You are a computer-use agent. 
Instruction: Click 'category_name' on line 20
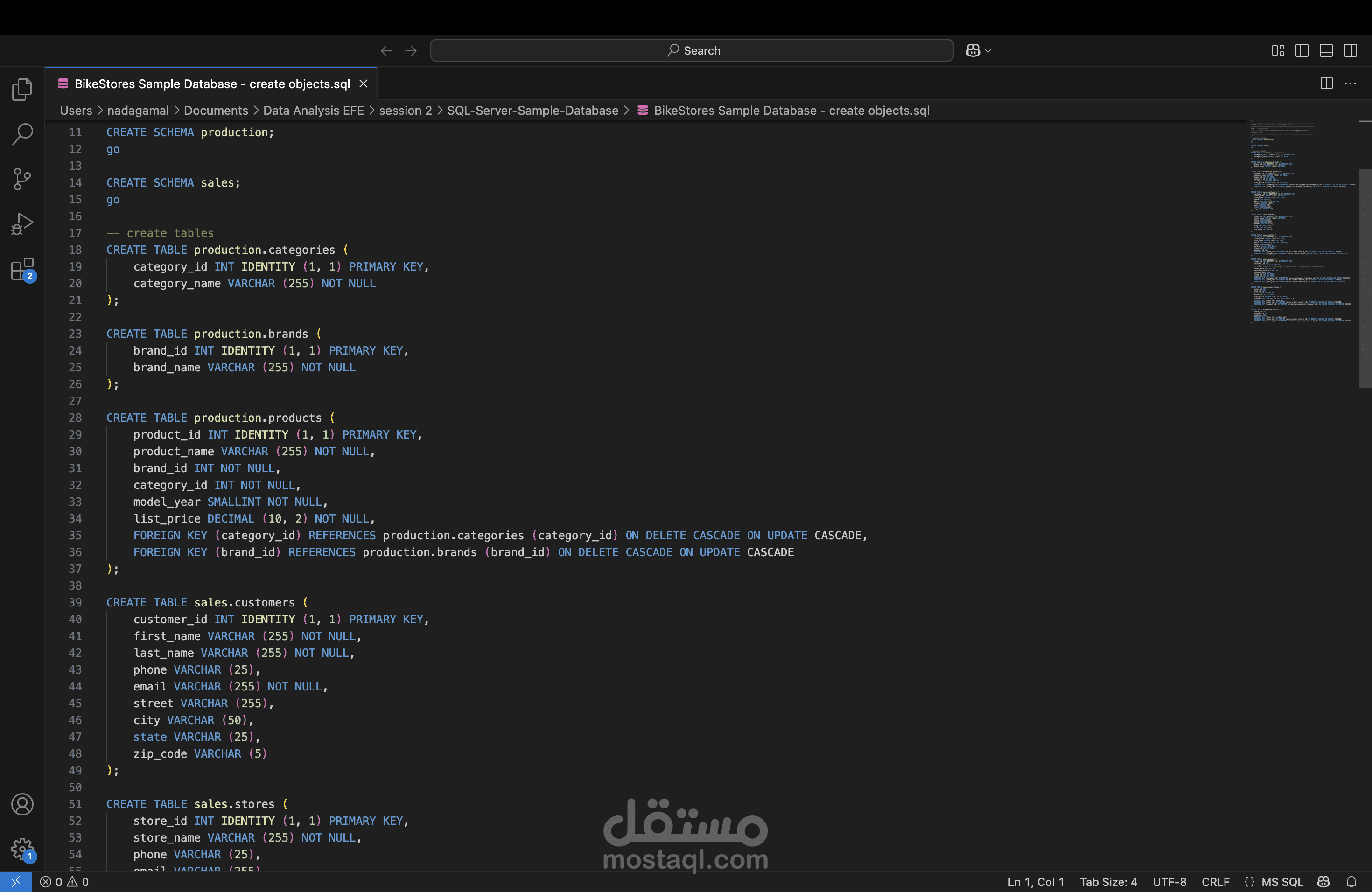pos(177,284)
